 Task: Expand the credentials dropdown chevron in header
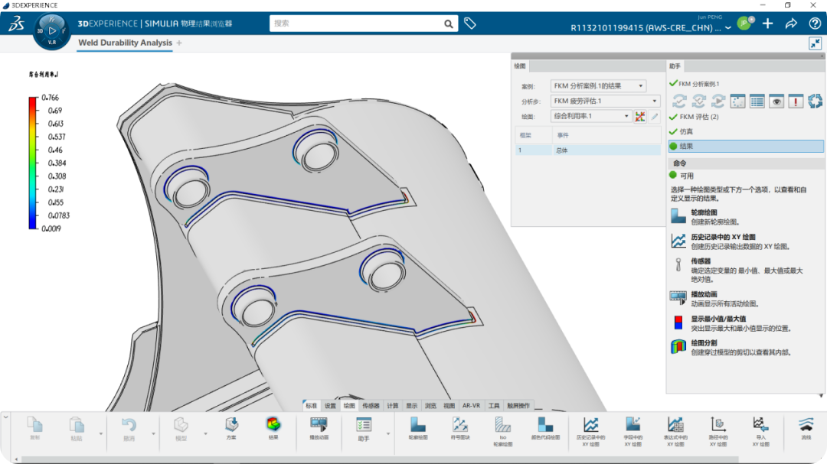click(728, 28)
